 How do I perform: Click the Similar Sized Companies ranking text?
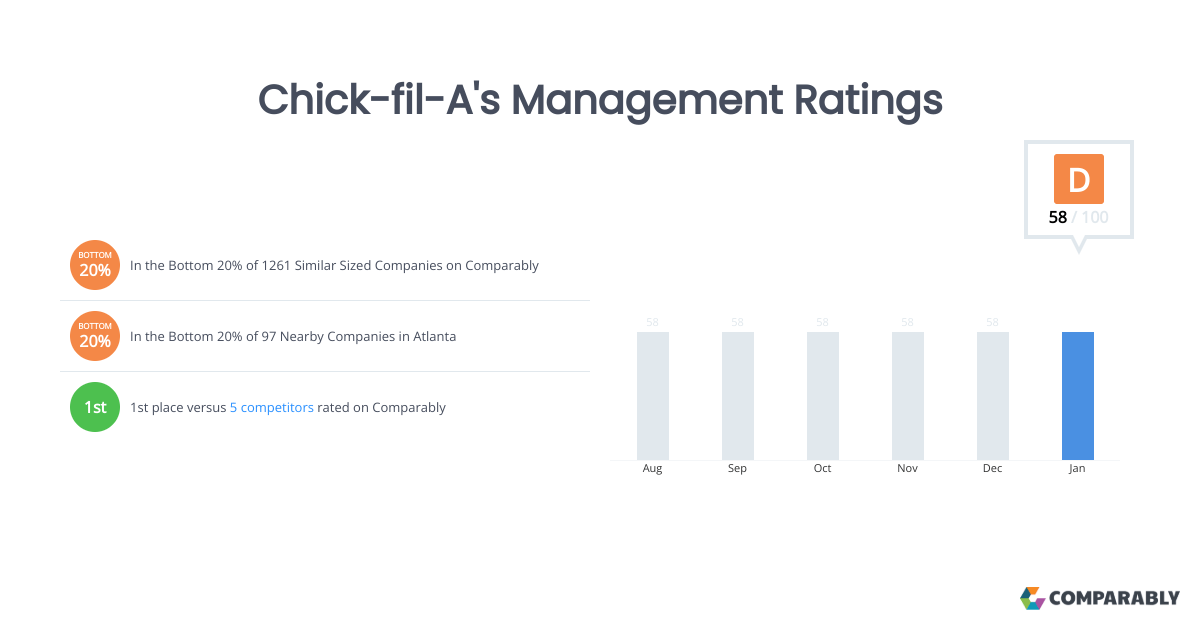pos(334,266)
